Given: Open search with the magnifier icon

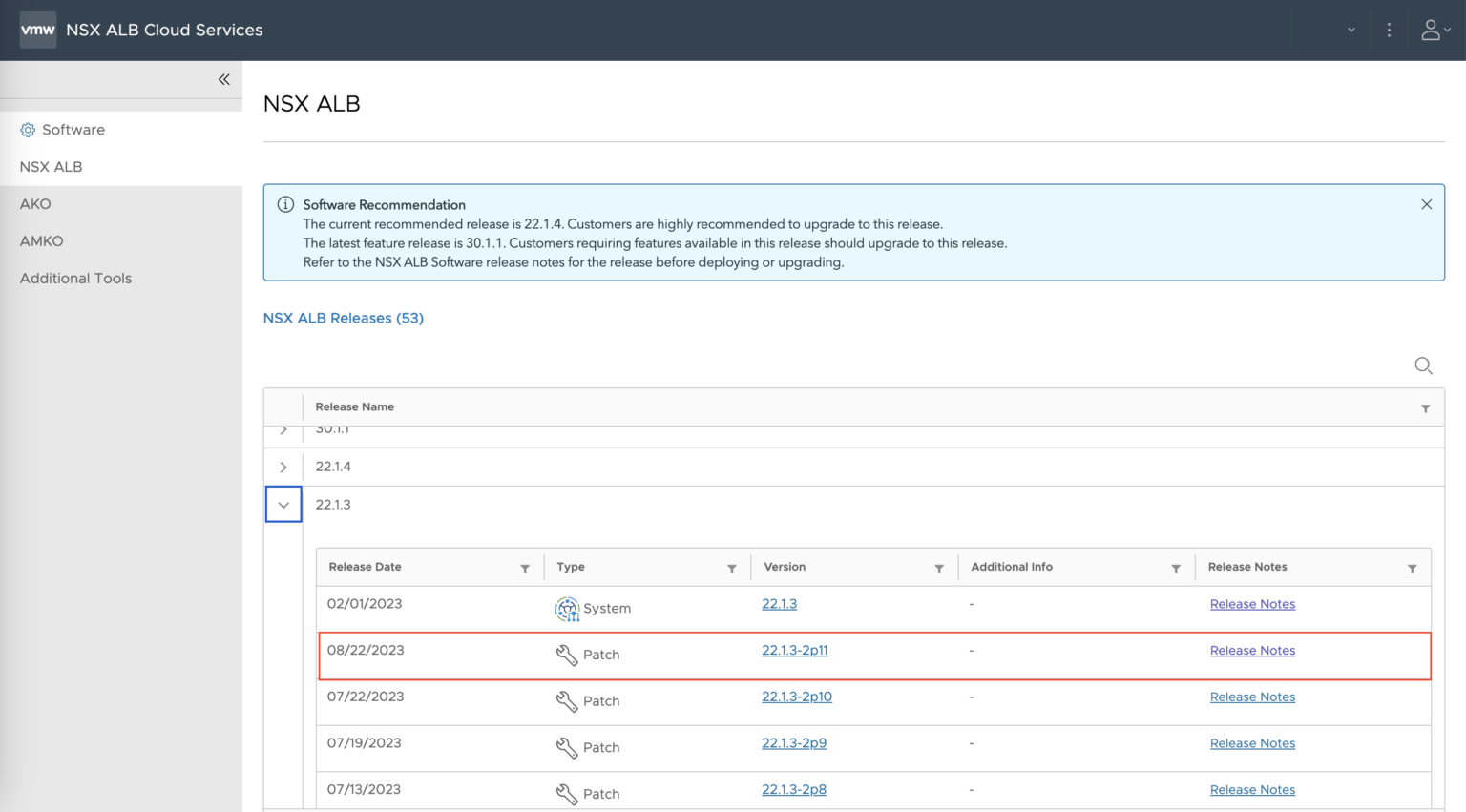Looking at the screenshot, I should (1423, 365).
